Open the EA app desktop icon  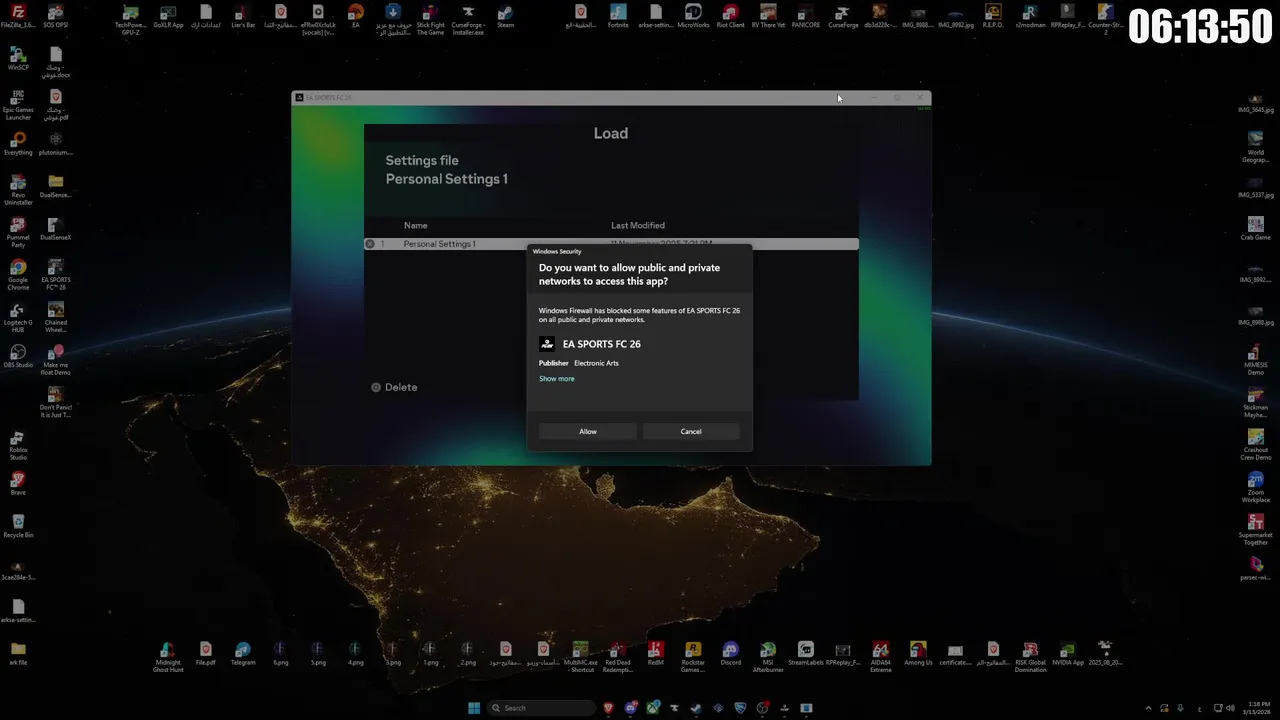[x=355, y=16]
